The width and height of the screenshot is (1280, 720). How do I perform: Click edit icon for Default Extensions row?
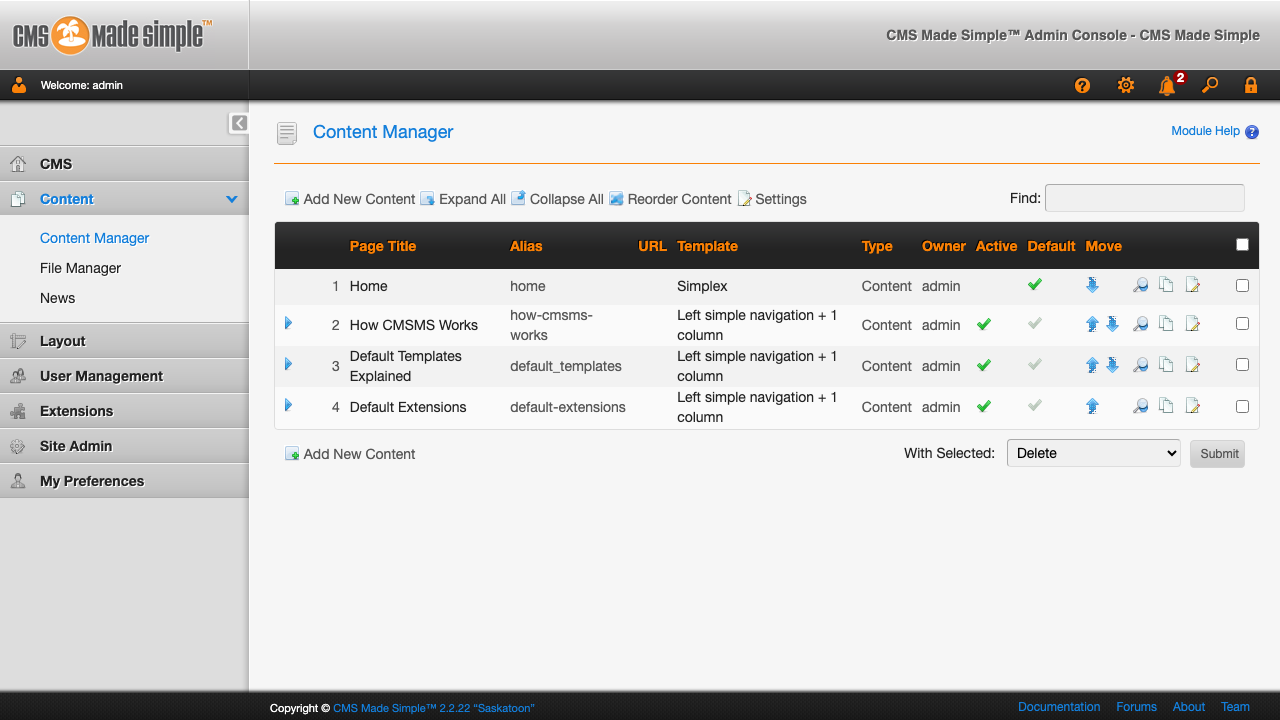click(x=1192, y=406)
